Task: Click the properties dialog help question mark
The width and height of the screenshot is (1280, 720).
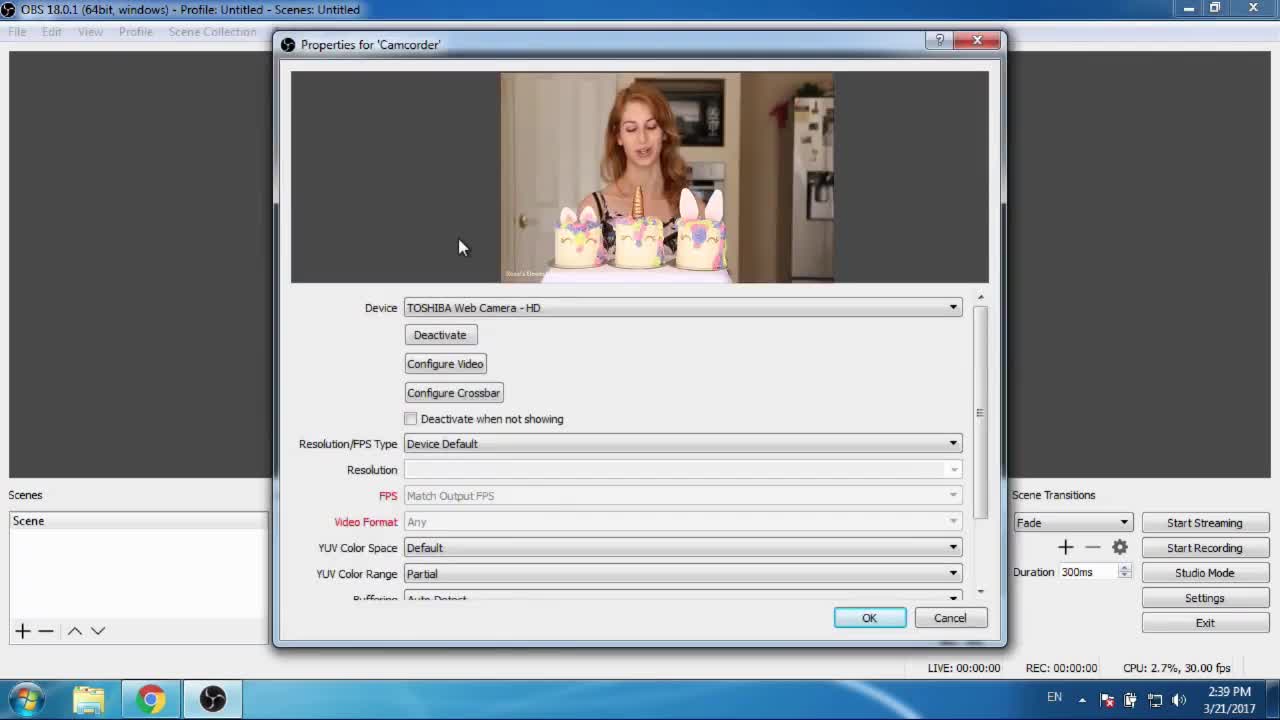Action: click(939, 40)
